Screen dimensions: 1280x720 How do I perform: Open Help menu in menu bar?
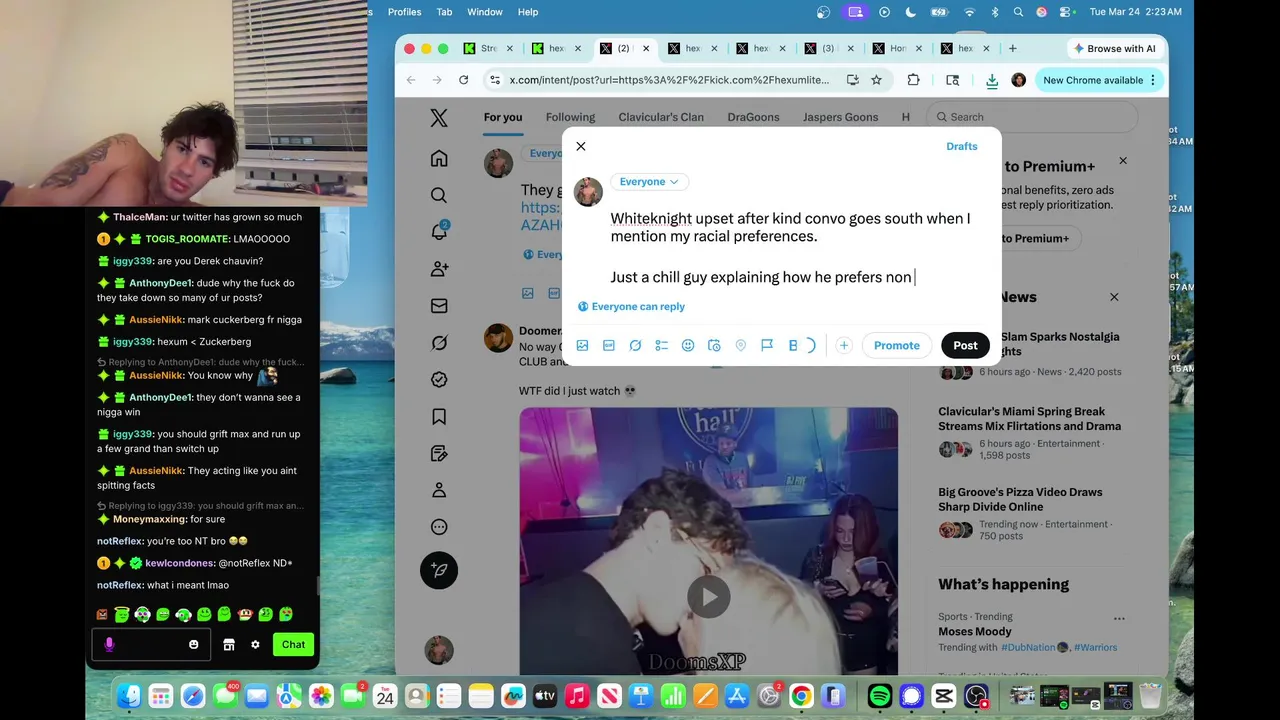pyautogui.click(x=528, y=12)
